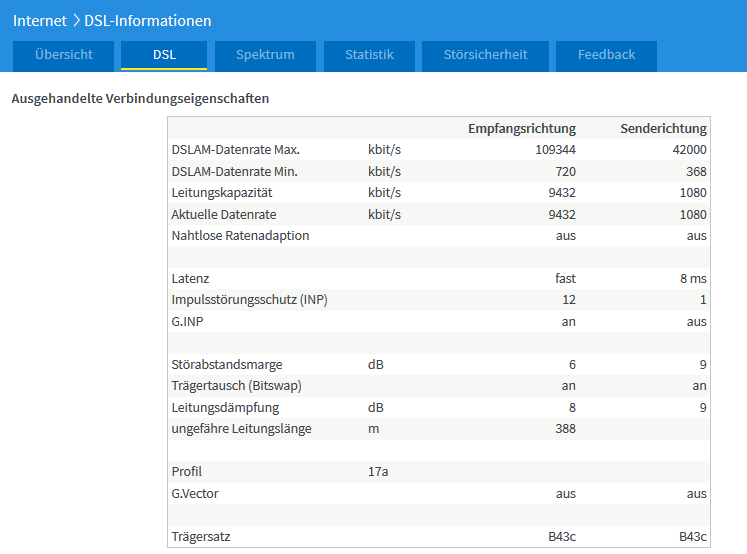Image resolution: width=747 pixels, height=554 pixels.
Task: Select the DSLAM-Datenrate Max. row label
Action: pyautogui.click(x=235, y=150)
